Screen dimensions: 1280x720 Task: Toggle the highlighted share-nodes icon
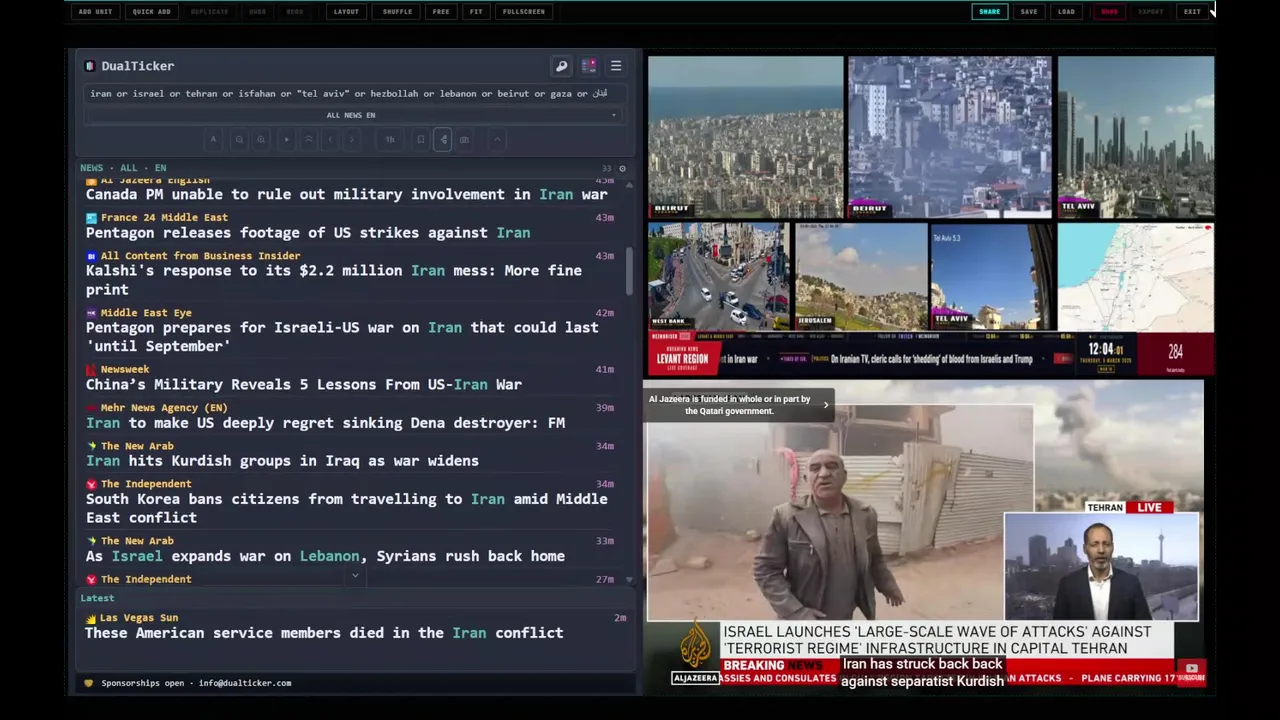[x=443, y=140]
